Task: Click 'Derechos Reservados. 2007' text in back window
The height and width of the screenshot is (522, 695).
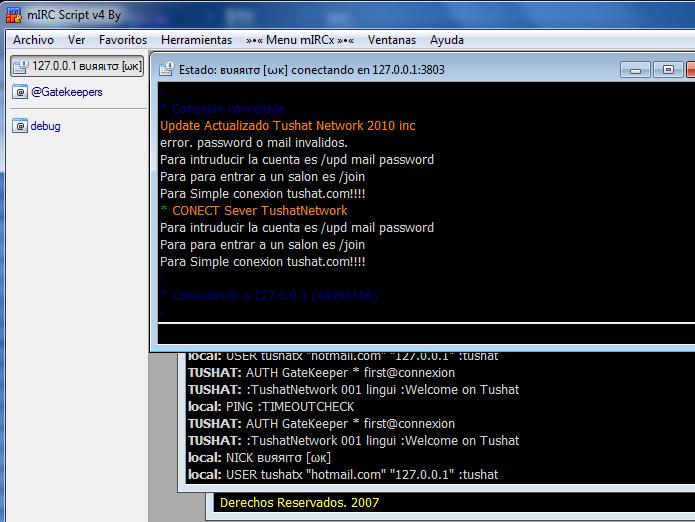Action: 300,503
